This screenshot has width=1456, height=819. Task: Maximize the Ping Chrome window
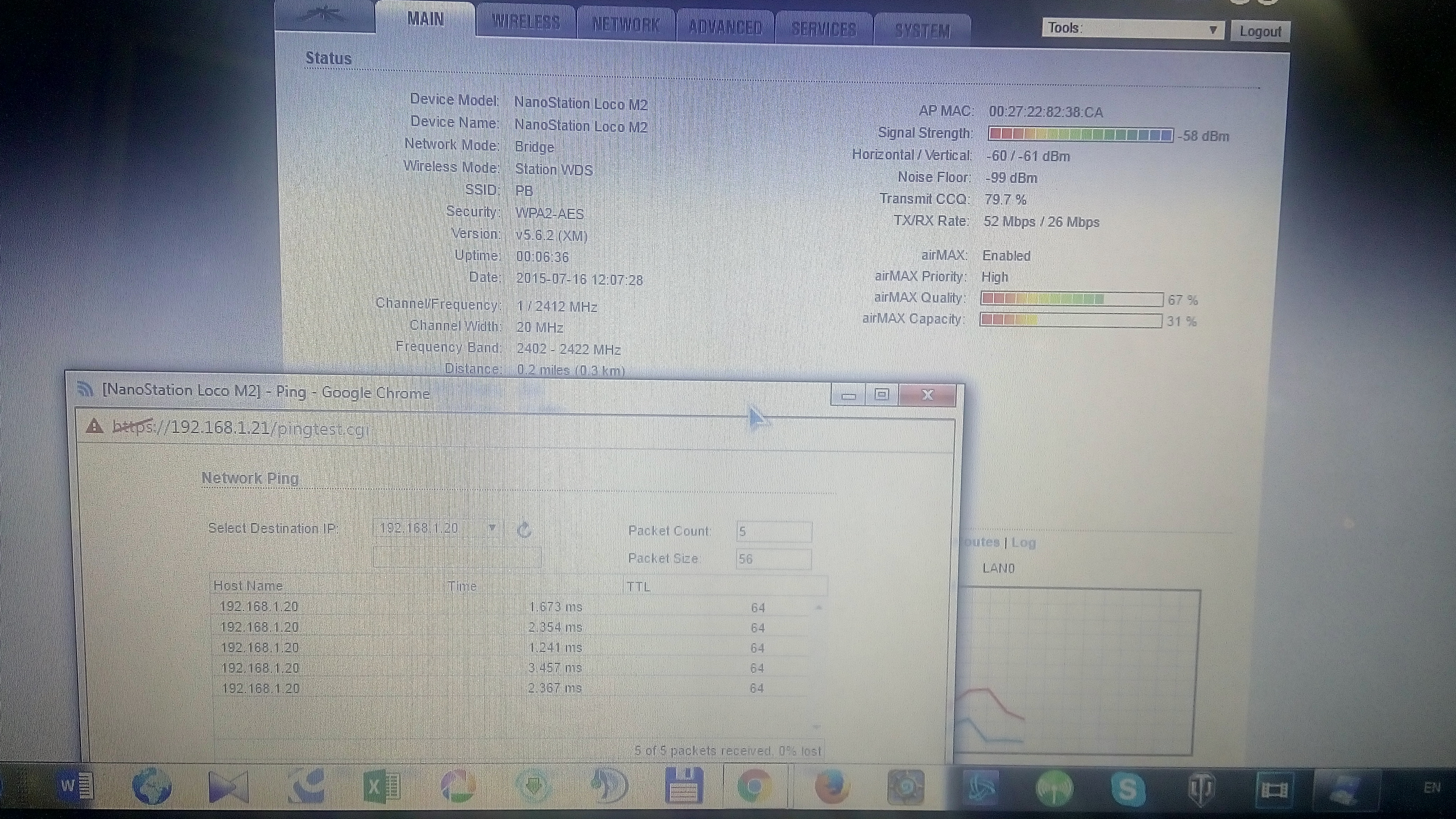[882, 395]
